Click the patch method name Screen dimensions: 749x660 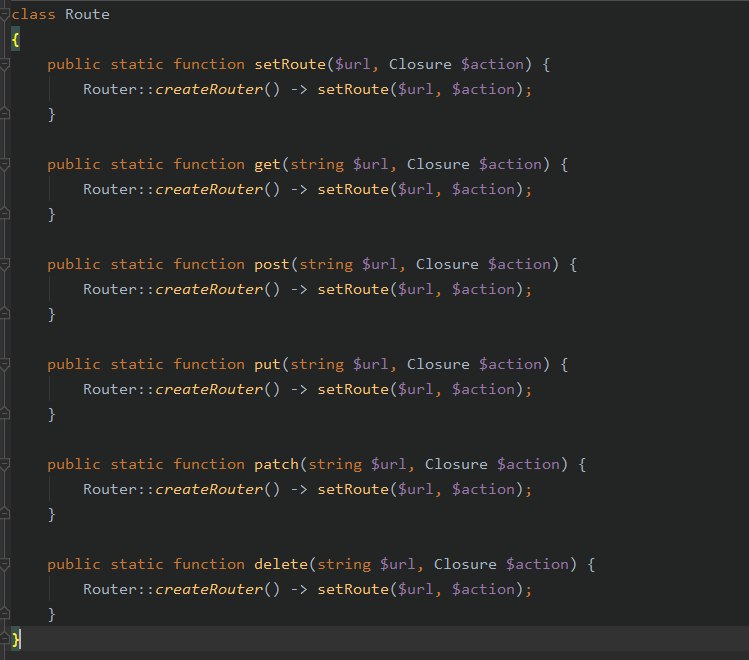pyautogui.click(x=277, y=465)
